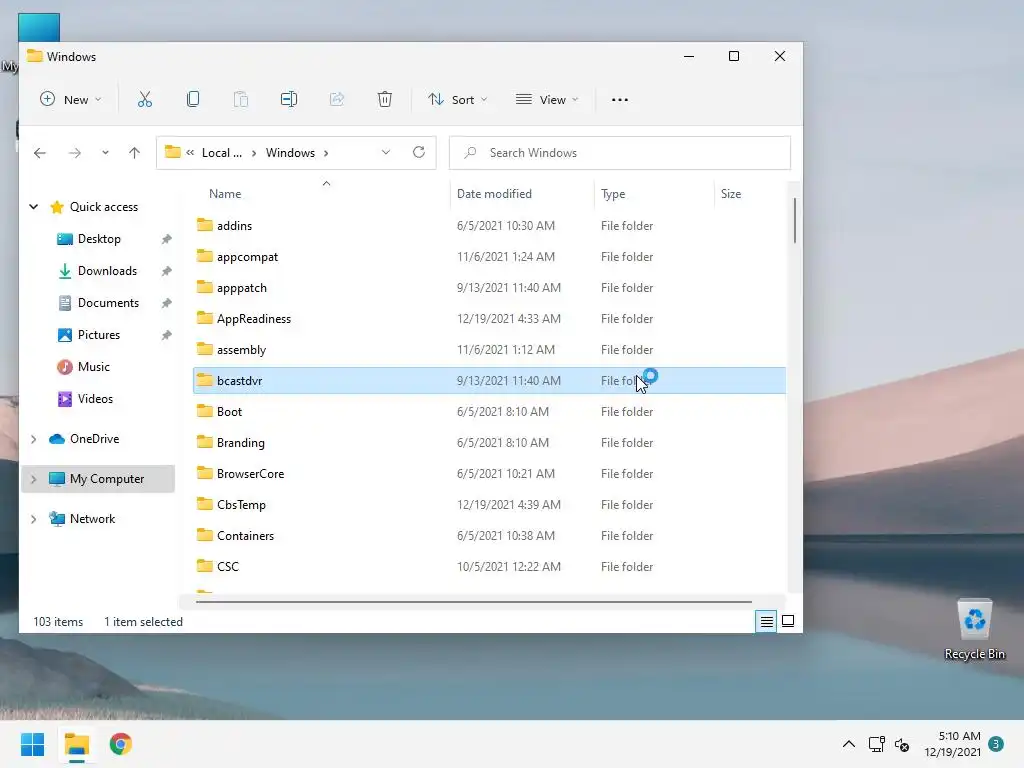Open Pictures in Quick access

click(99, 335)
